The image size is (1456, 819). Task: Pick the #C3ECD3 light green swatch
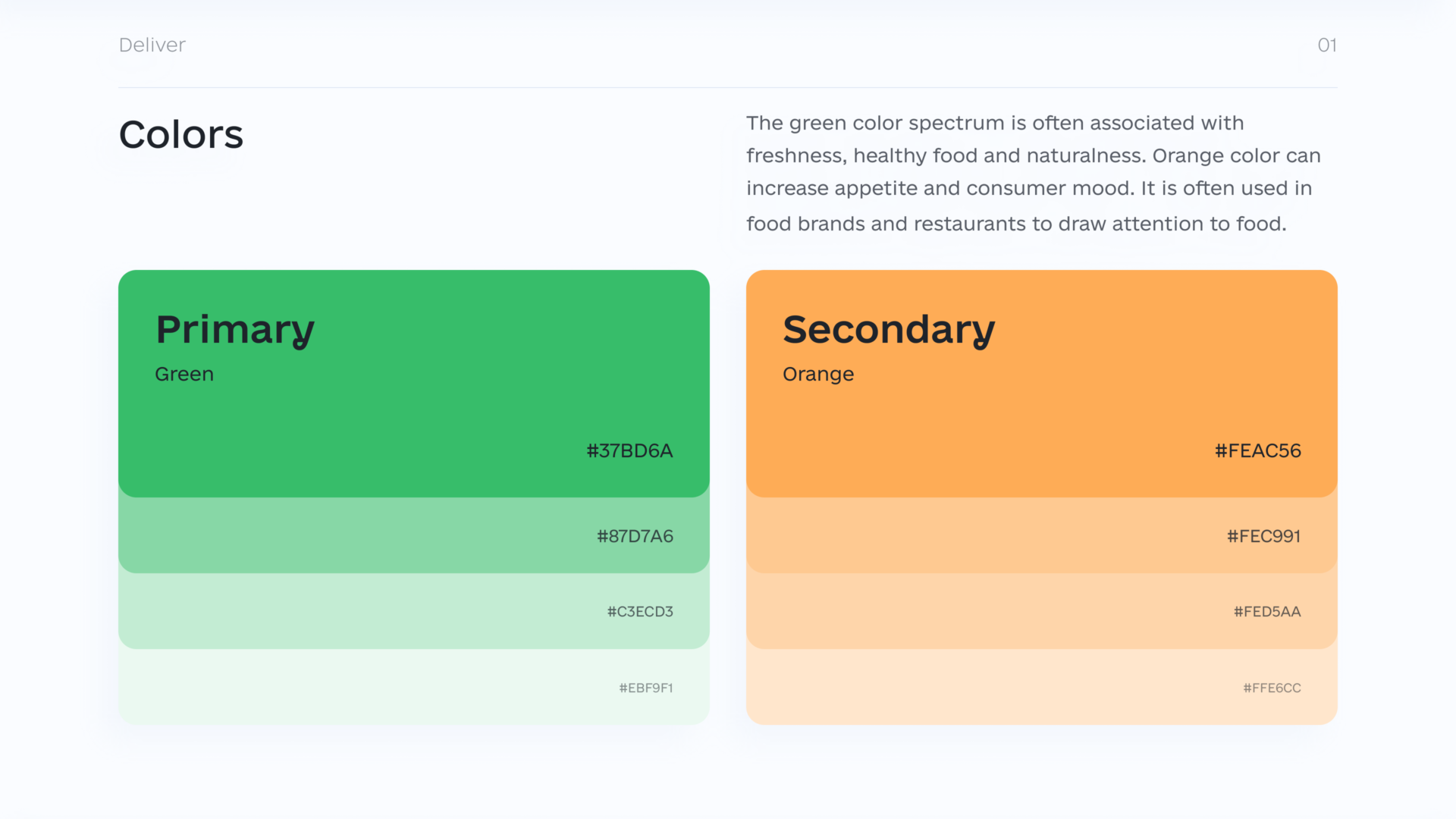(414, 611)
